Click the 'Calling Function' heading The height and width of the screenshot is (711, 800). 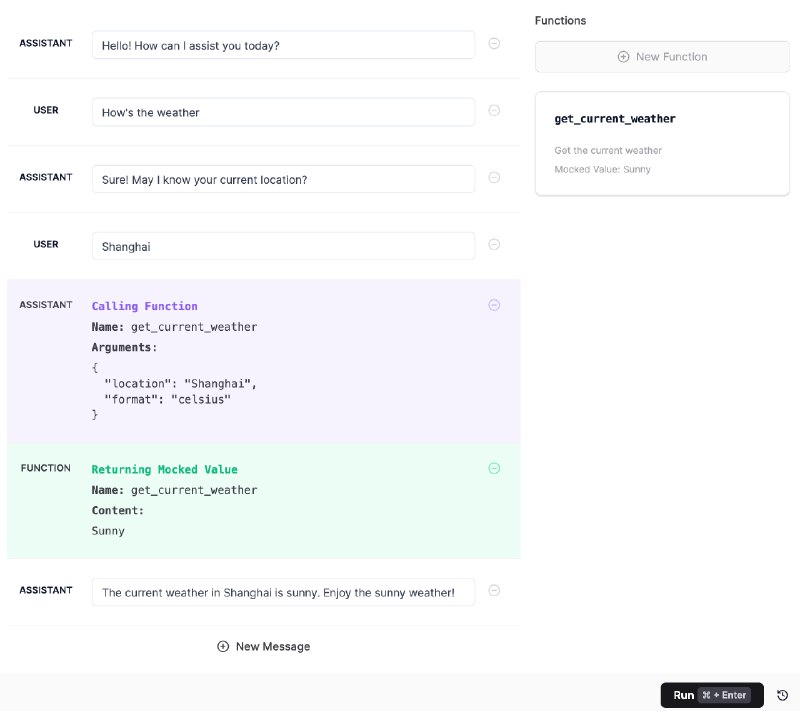point(144,306)
